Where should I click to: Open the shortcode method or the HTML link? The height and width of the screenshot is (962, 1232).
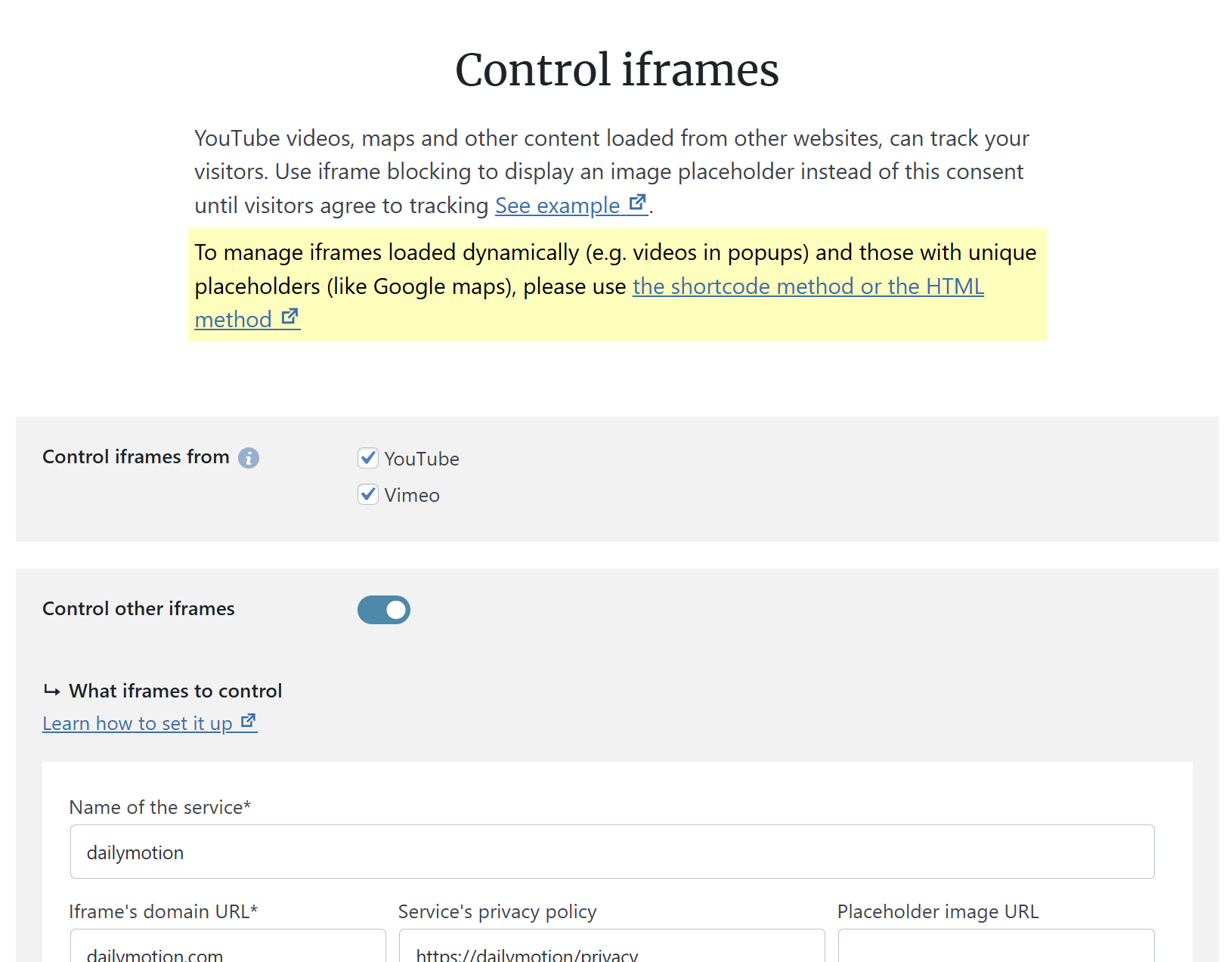pos(808,286)
